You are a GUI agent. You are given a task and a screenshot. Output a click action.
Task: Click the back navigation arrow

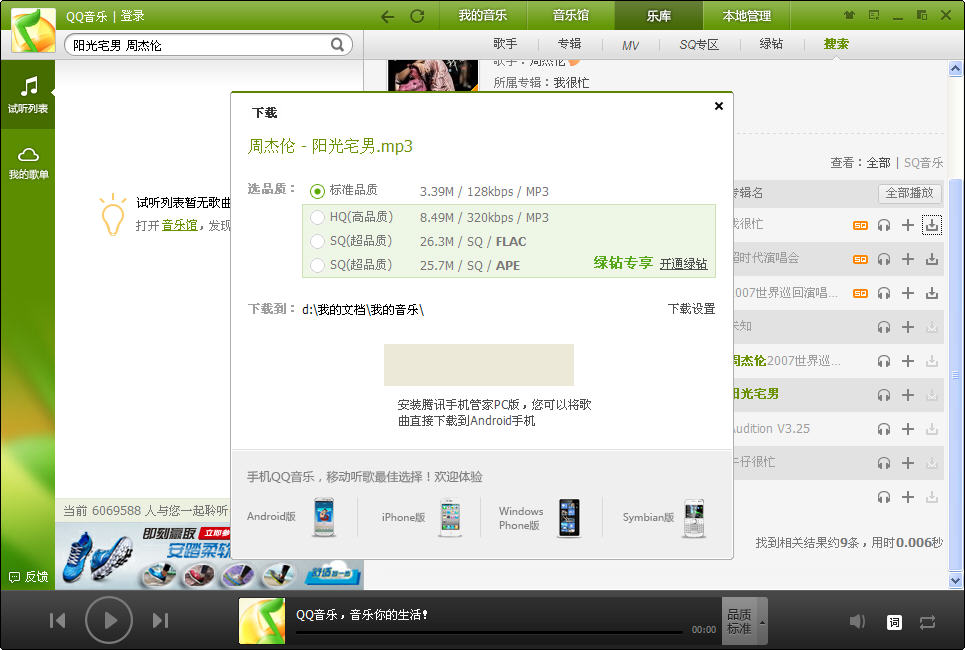pos(387,16)
